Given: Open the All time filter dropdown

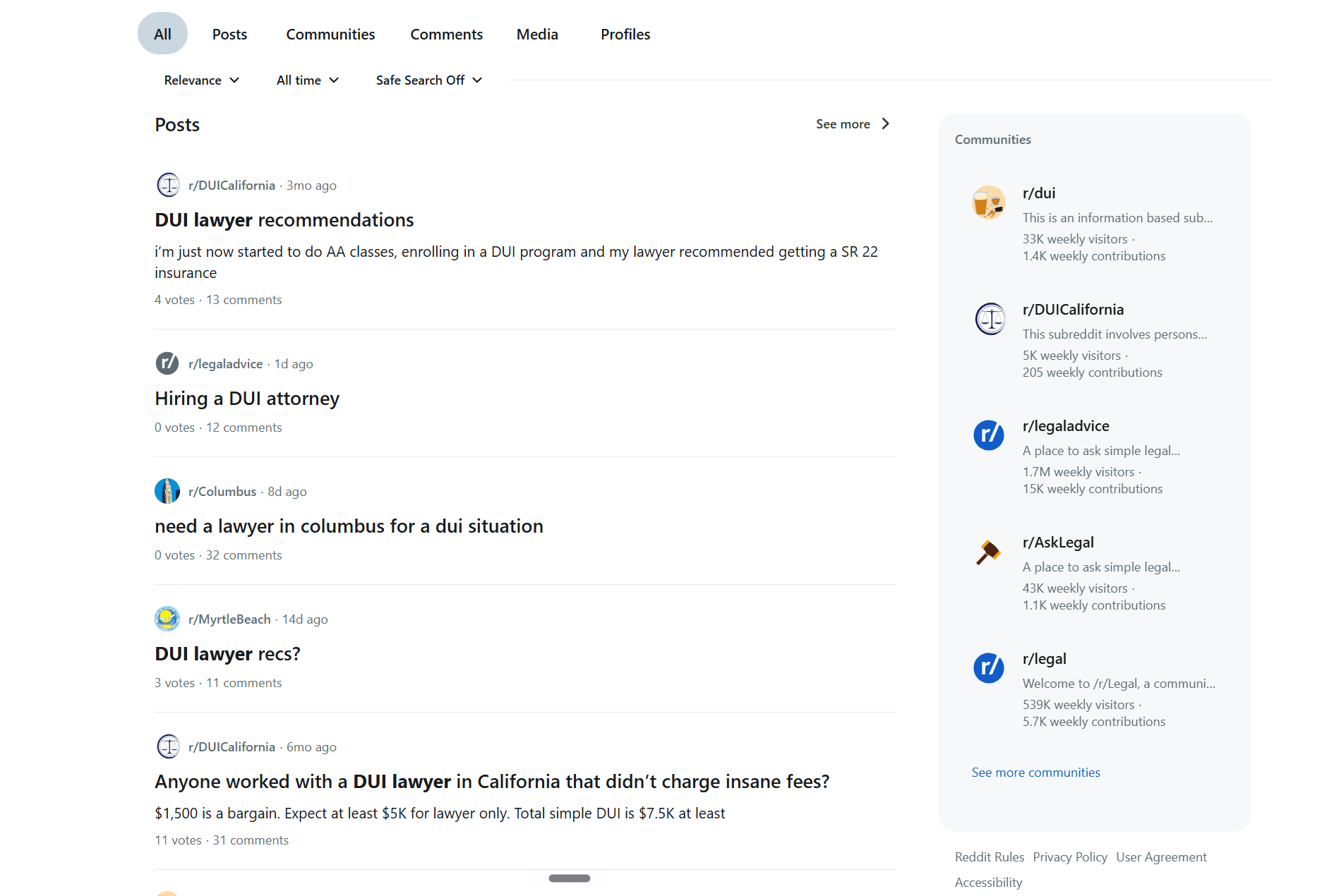Looking at the screenshot, I should [308, 80].
